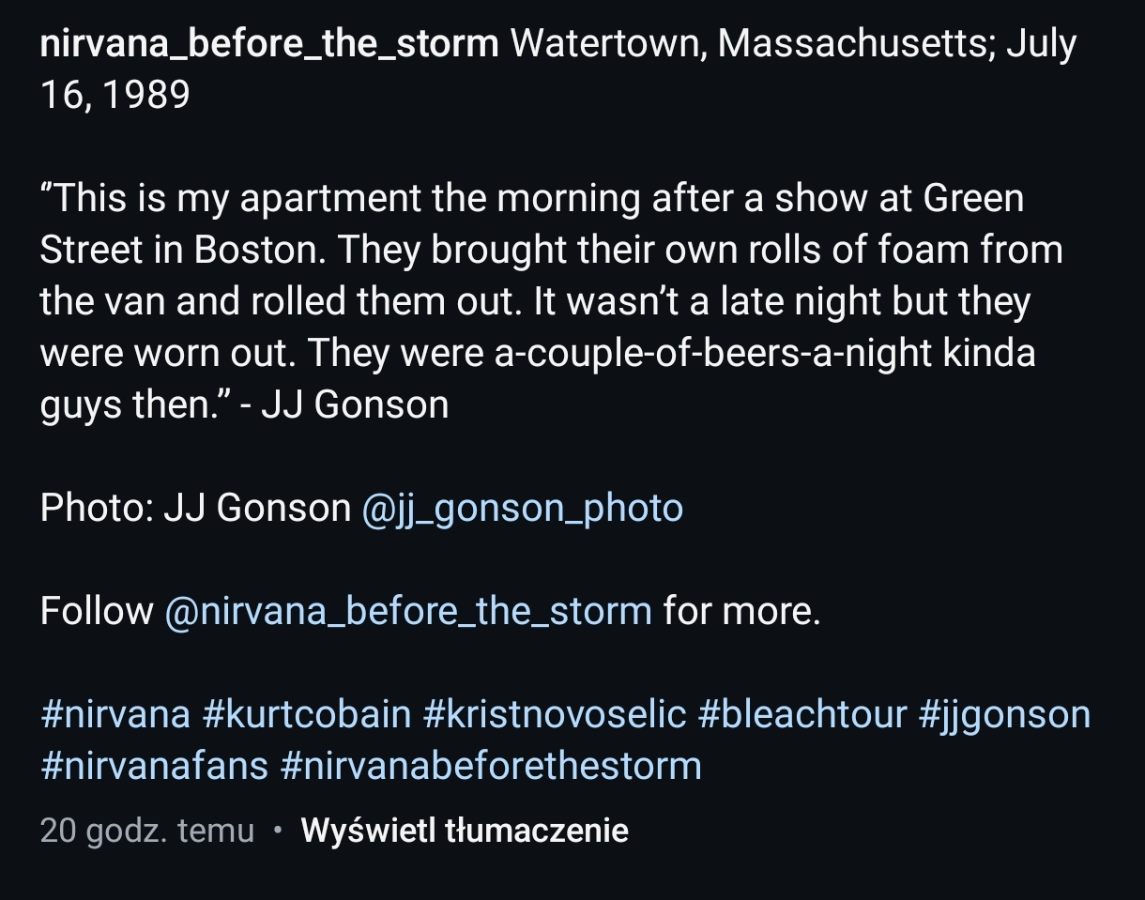
Task: Open the #kristnovoselic hashtag
Action: [554, 714]
